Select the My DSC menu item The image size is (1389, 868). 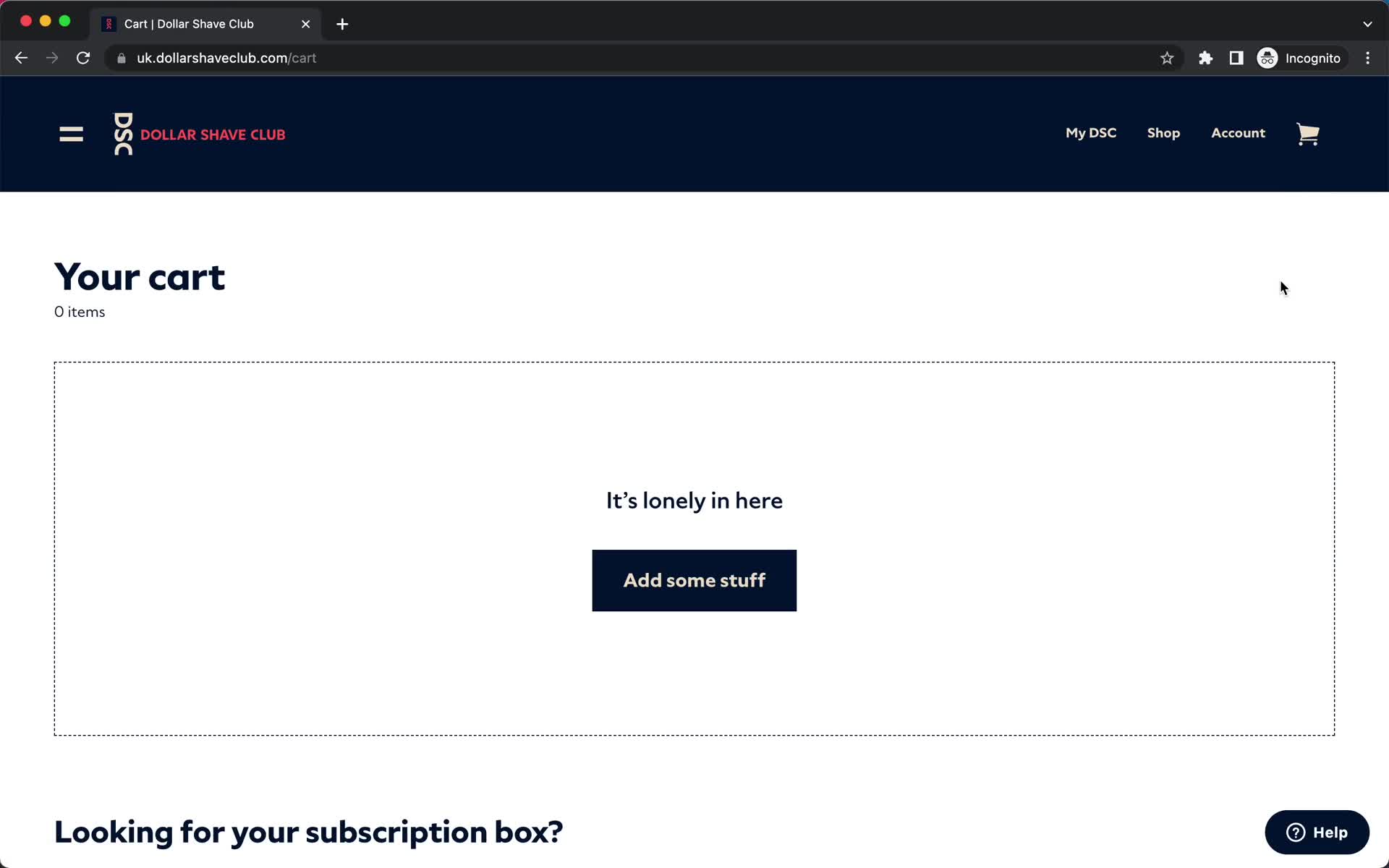click(x=1091, y=132)
